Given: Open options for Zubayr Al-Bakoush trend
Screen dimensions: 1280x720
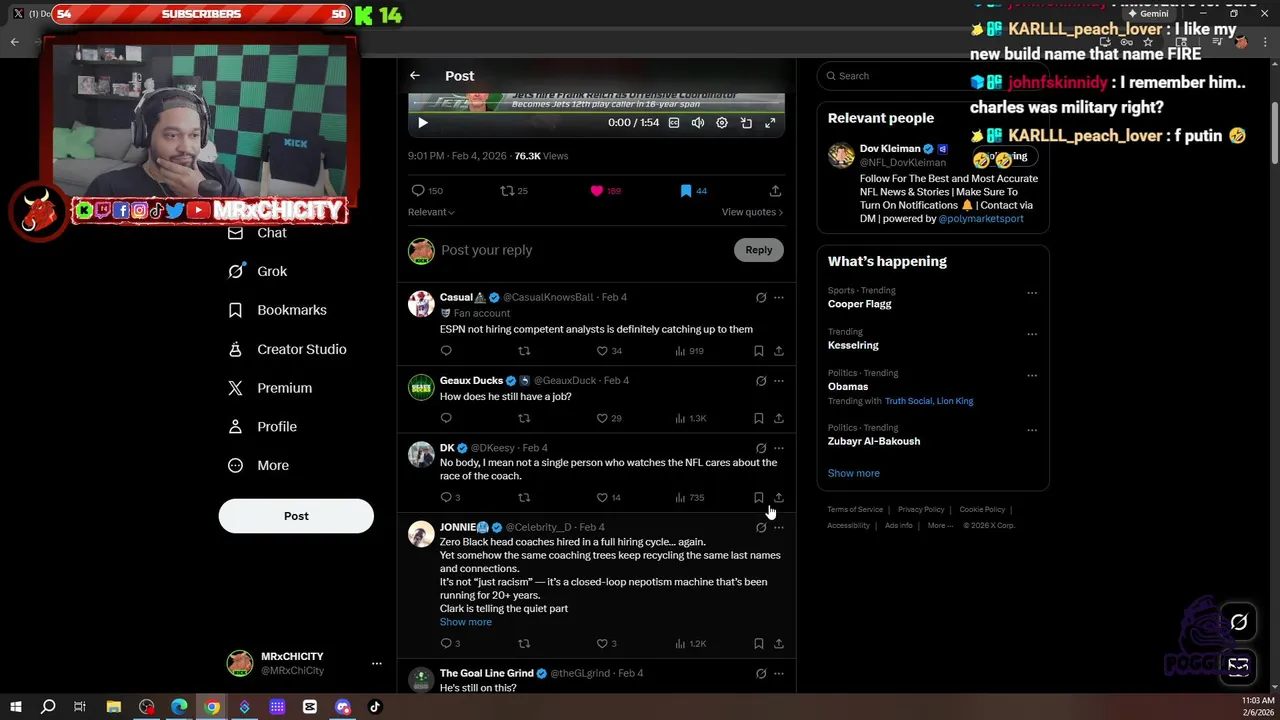Looking at the screenshot, I should (1032, 430).
